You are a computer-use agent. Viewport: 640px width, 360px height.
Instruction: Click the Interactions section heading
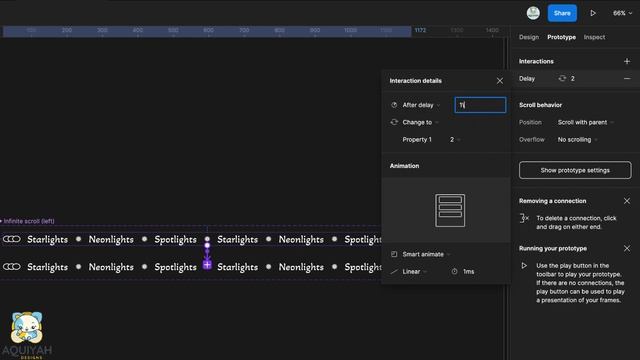coord(536,61)
